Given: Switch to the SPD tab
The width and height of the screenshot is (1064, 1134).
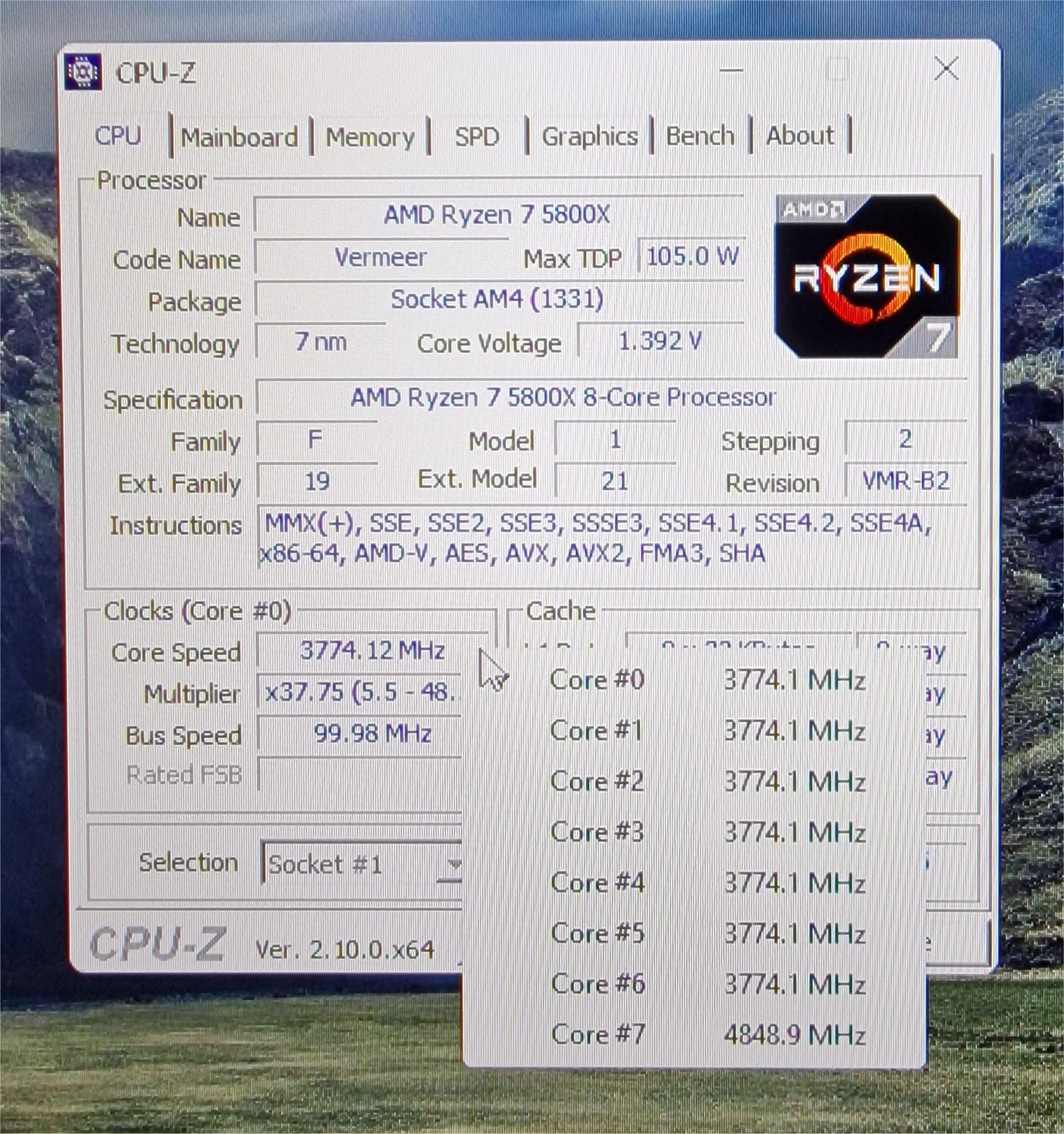Looking at the screenshot, I should pos(477,137).
